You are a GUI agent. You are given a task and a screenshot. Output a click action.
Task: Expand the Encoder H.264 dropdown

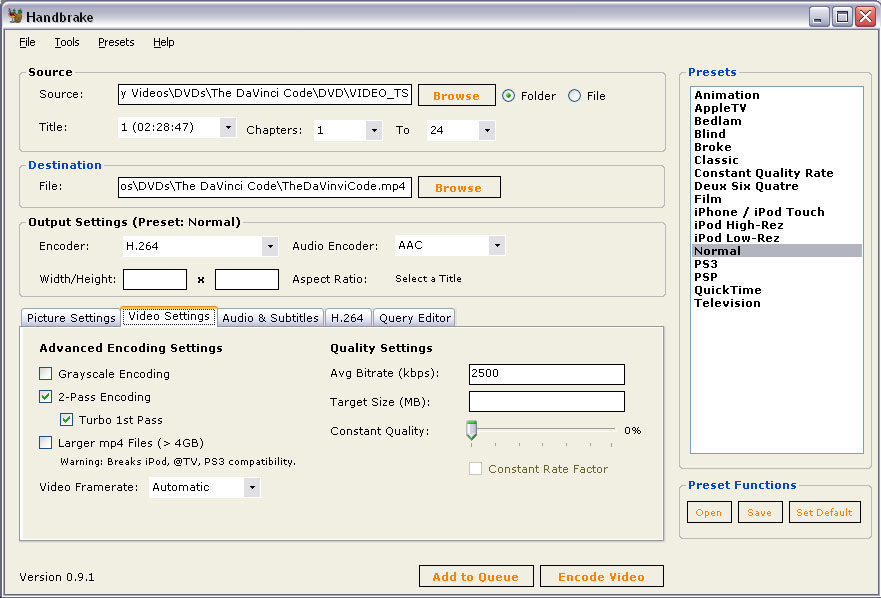coord(270,246)
